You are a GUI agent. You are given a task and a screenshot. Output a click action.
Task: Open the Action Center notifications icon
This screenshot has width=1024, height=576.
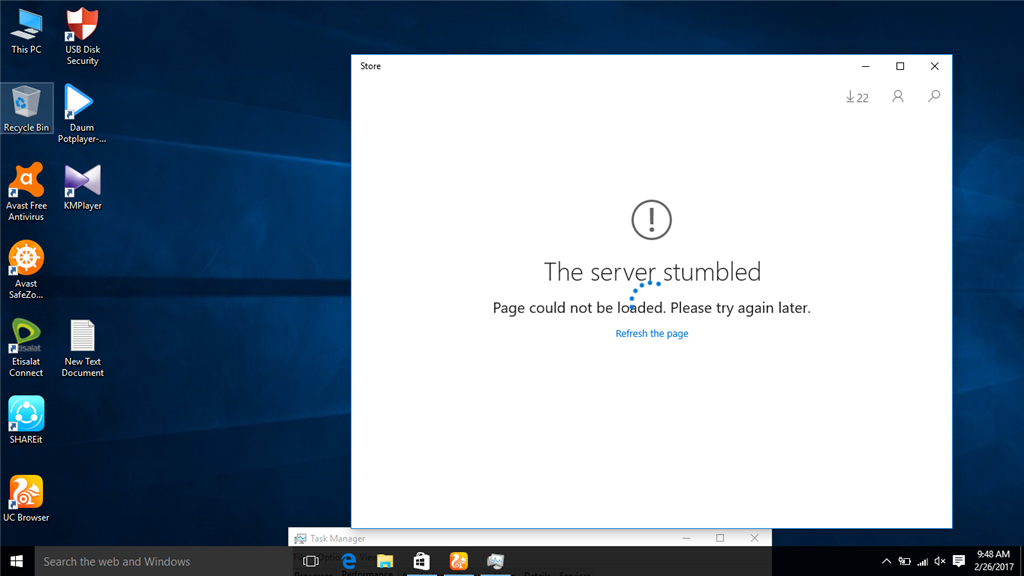tap(959, 561)
